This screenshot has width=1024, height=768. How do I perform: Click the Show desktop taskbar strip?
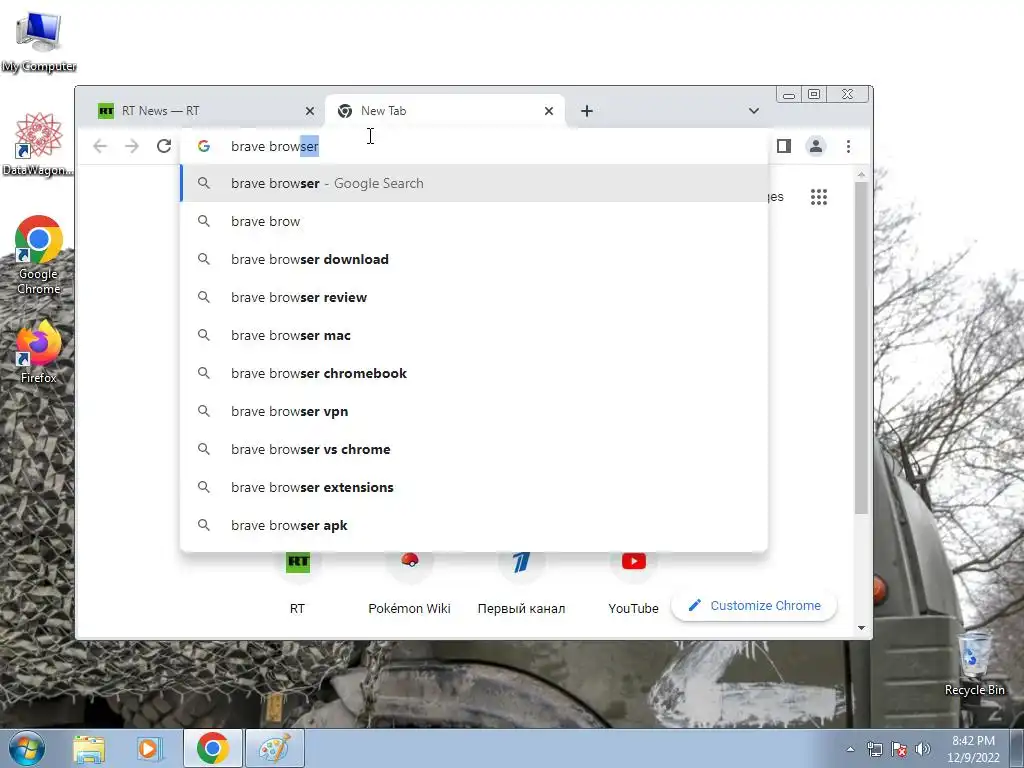1017,749
